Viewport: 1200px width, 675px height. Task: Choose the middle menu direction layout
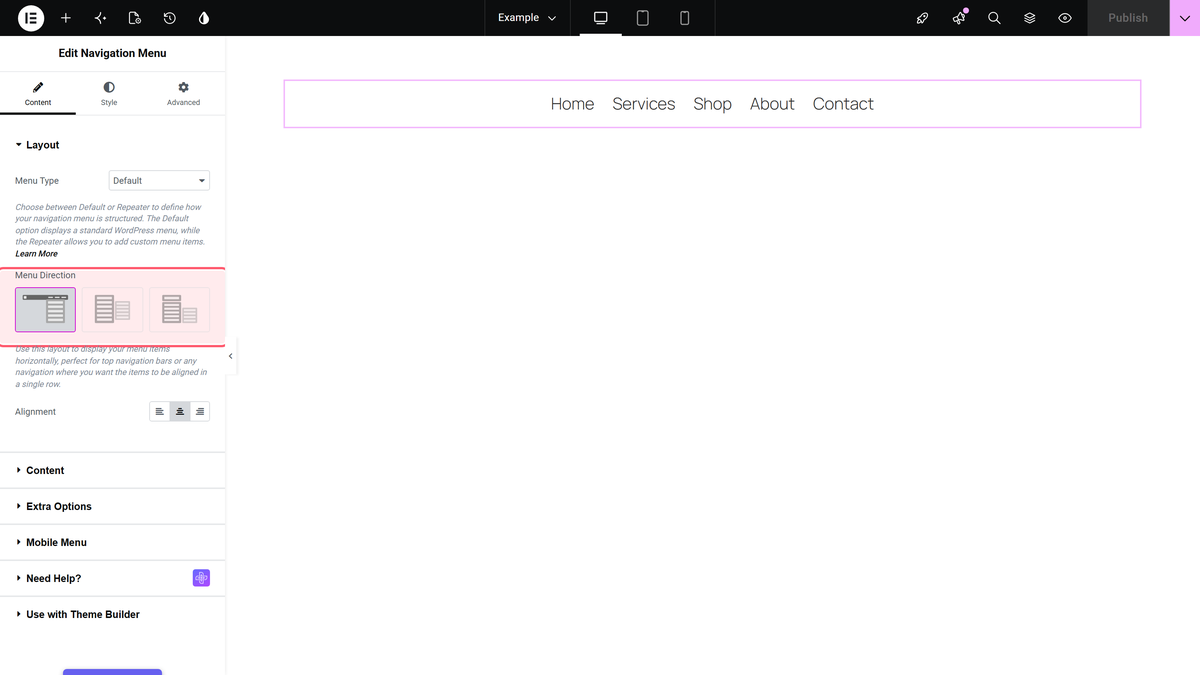(112, 310)
